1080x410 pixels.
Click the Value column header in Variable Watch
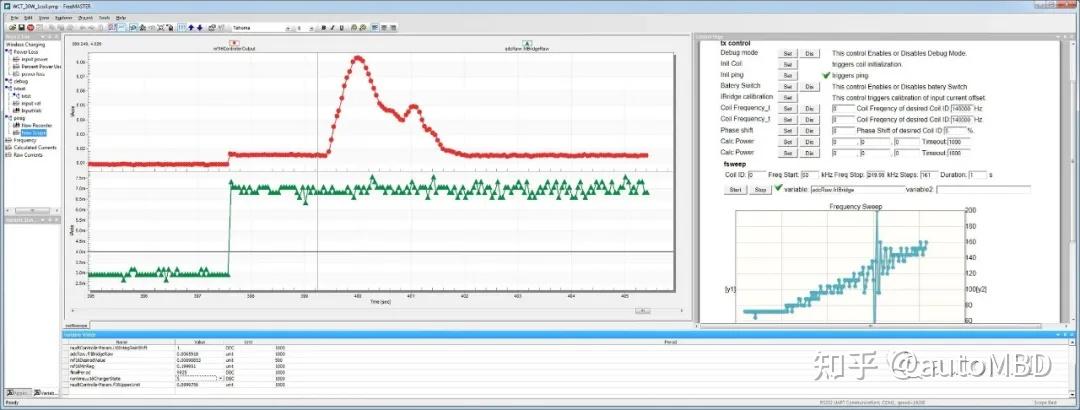click(200, 342)
